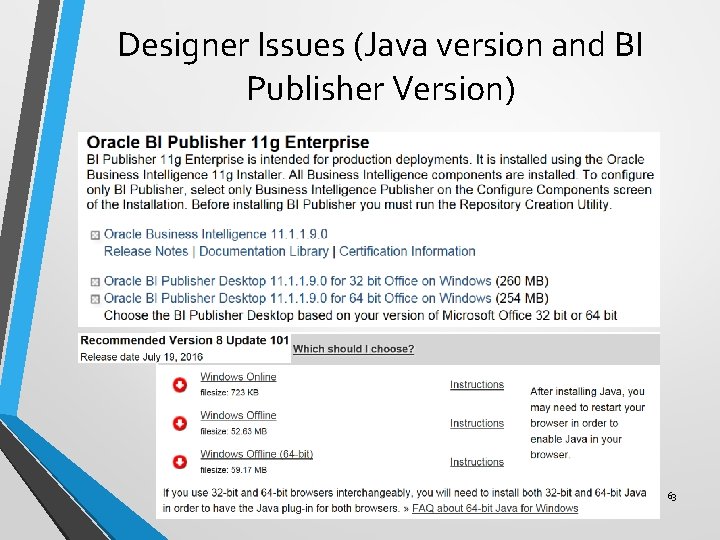Open Instructions for Windows Offline (64-bit)
Image resolution: width=720 pixels, height=540 pixels.
pyautogui.click(x=477, y=461)
